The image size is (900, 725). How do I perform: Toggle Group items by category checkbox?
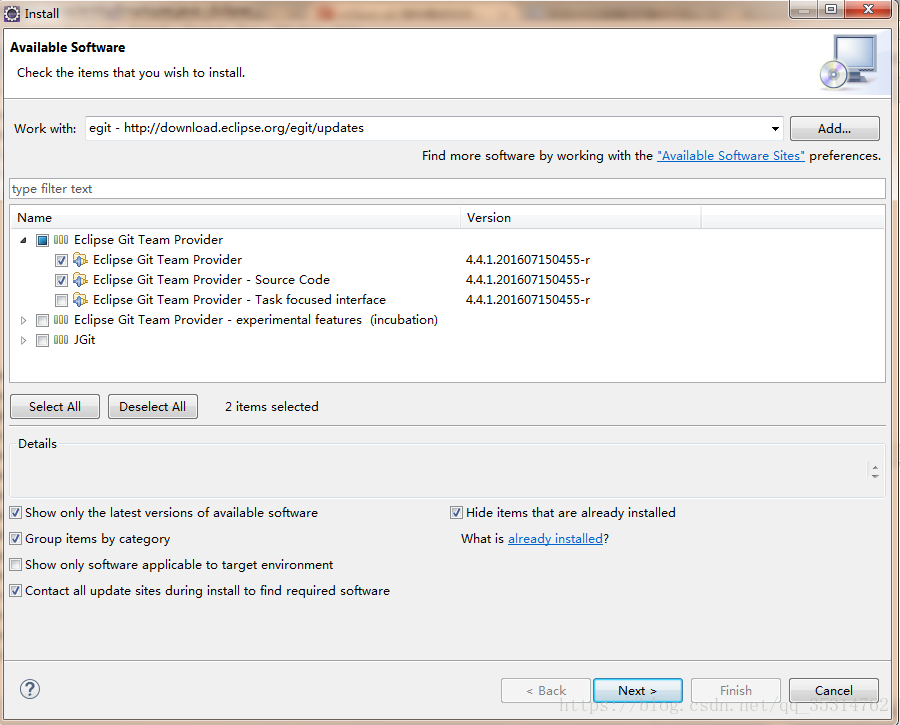[x=16, y=538]
